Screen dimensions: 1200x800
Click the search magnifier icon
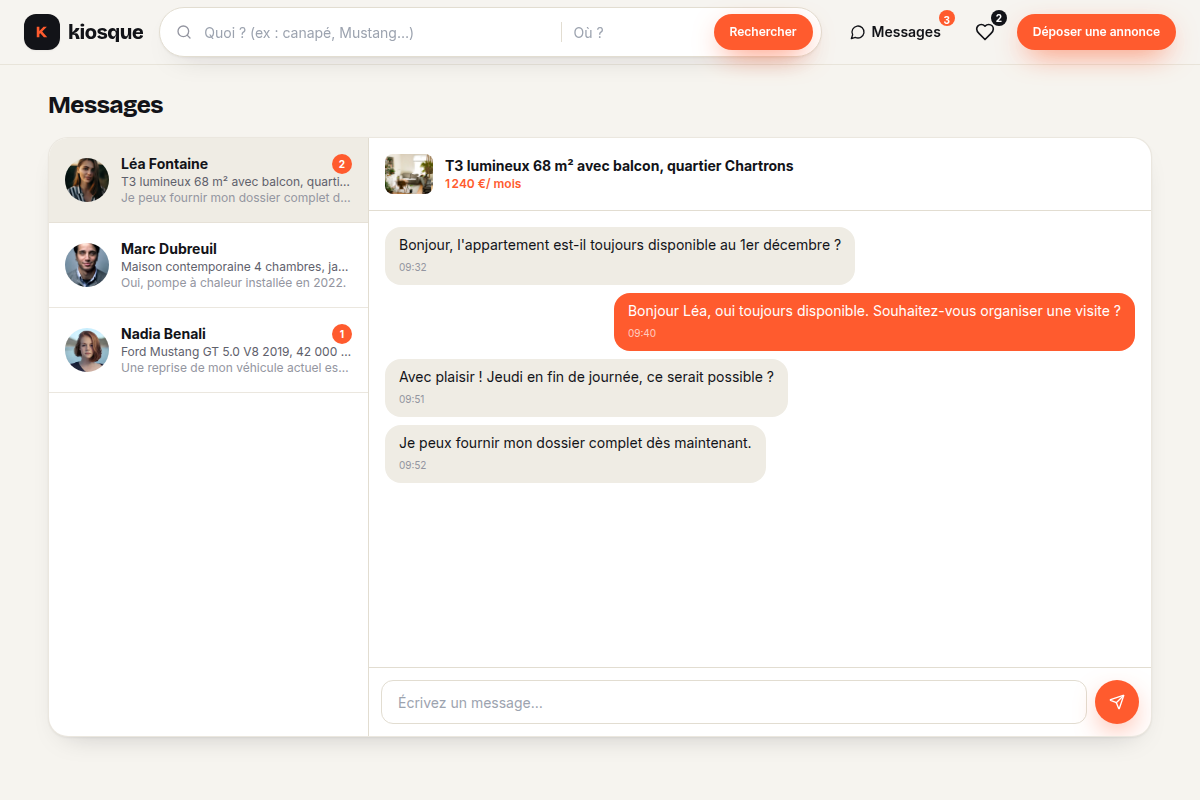(184, 32)
